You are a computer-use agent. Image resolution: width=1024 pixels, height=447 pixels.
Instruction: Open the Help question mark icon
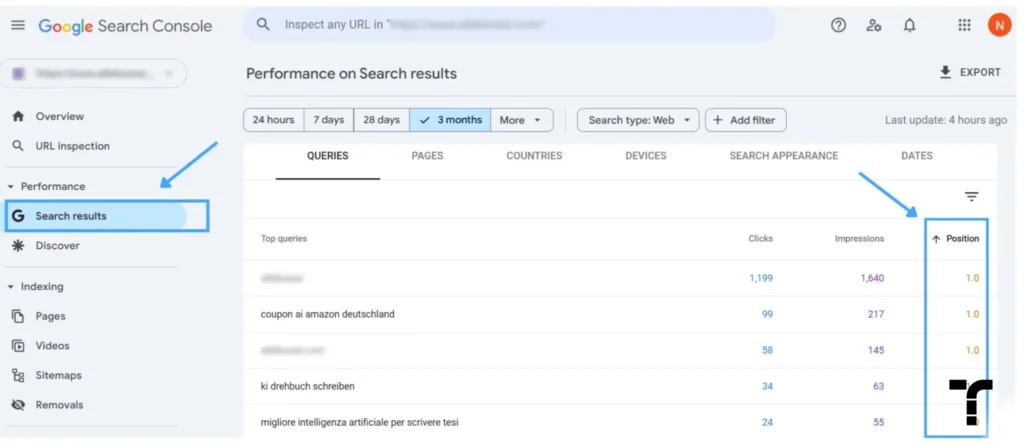click(839, 25)
